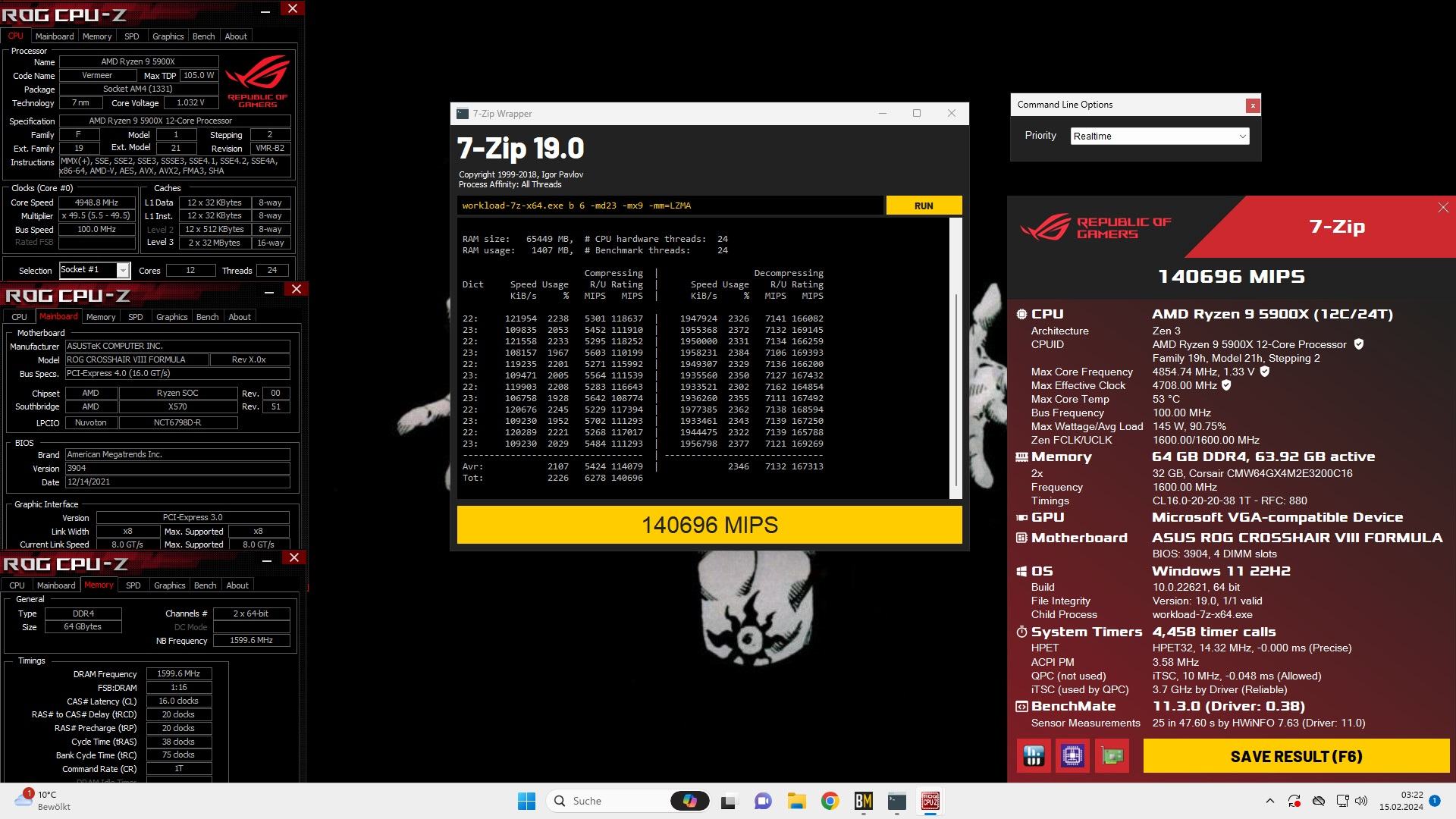Maximize the 7-Zip Wrapper window
This screenshot has width=1456, height=819.
[916, 114]
